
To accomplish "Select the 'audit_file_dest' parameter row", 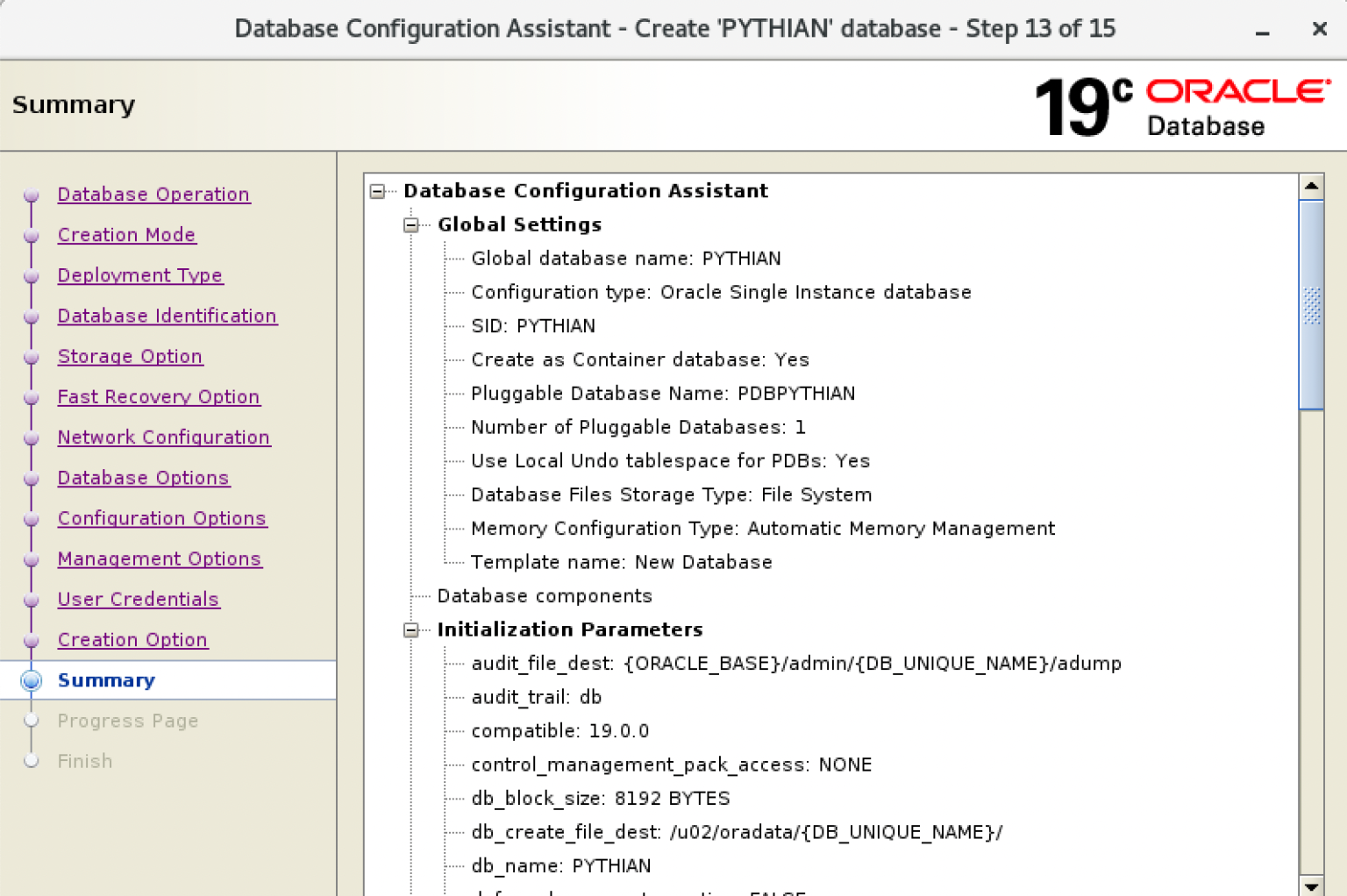I will [796, 664].
